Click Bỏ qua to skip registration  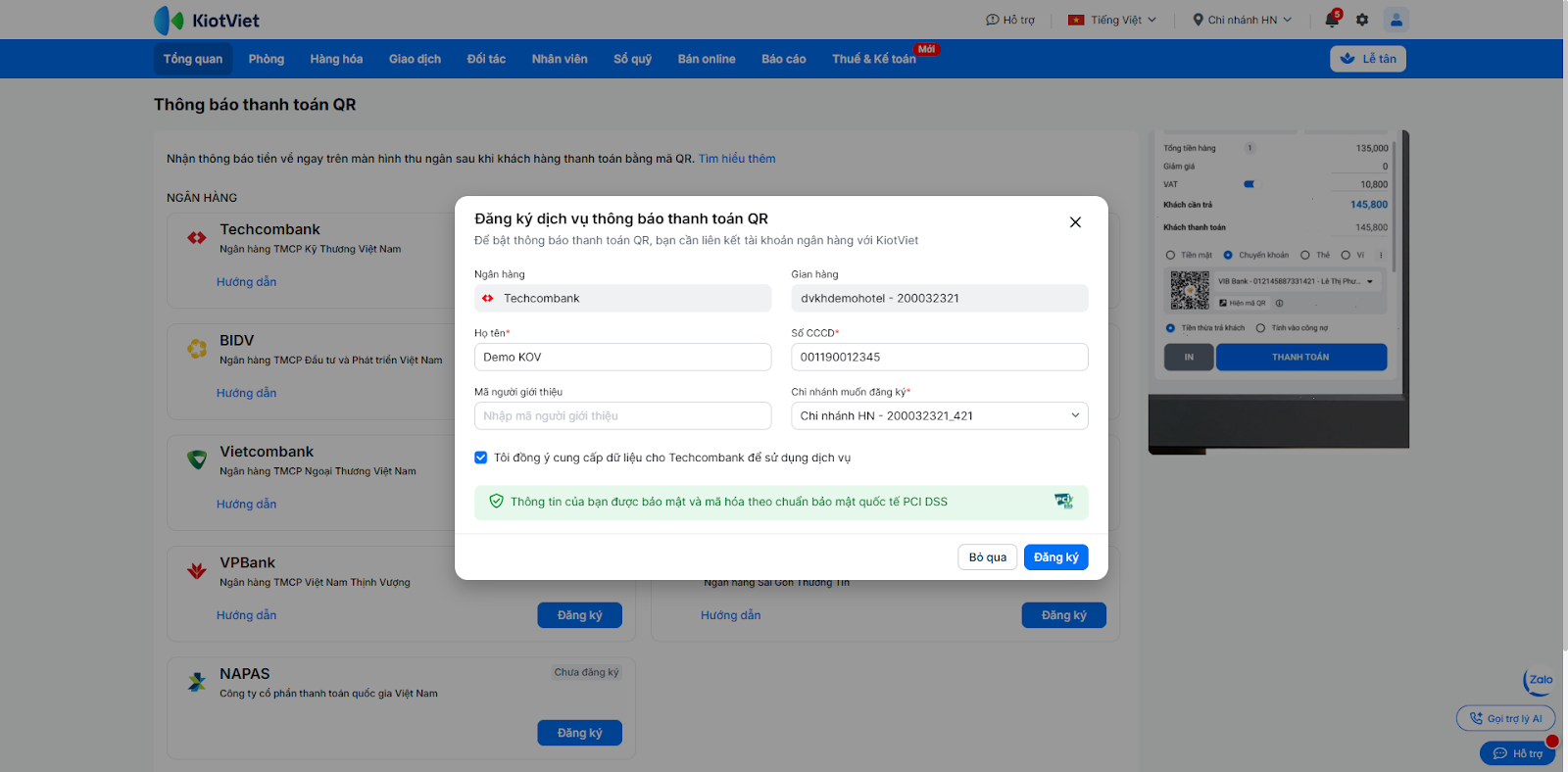pyautogui.click(x=988, y=557)
